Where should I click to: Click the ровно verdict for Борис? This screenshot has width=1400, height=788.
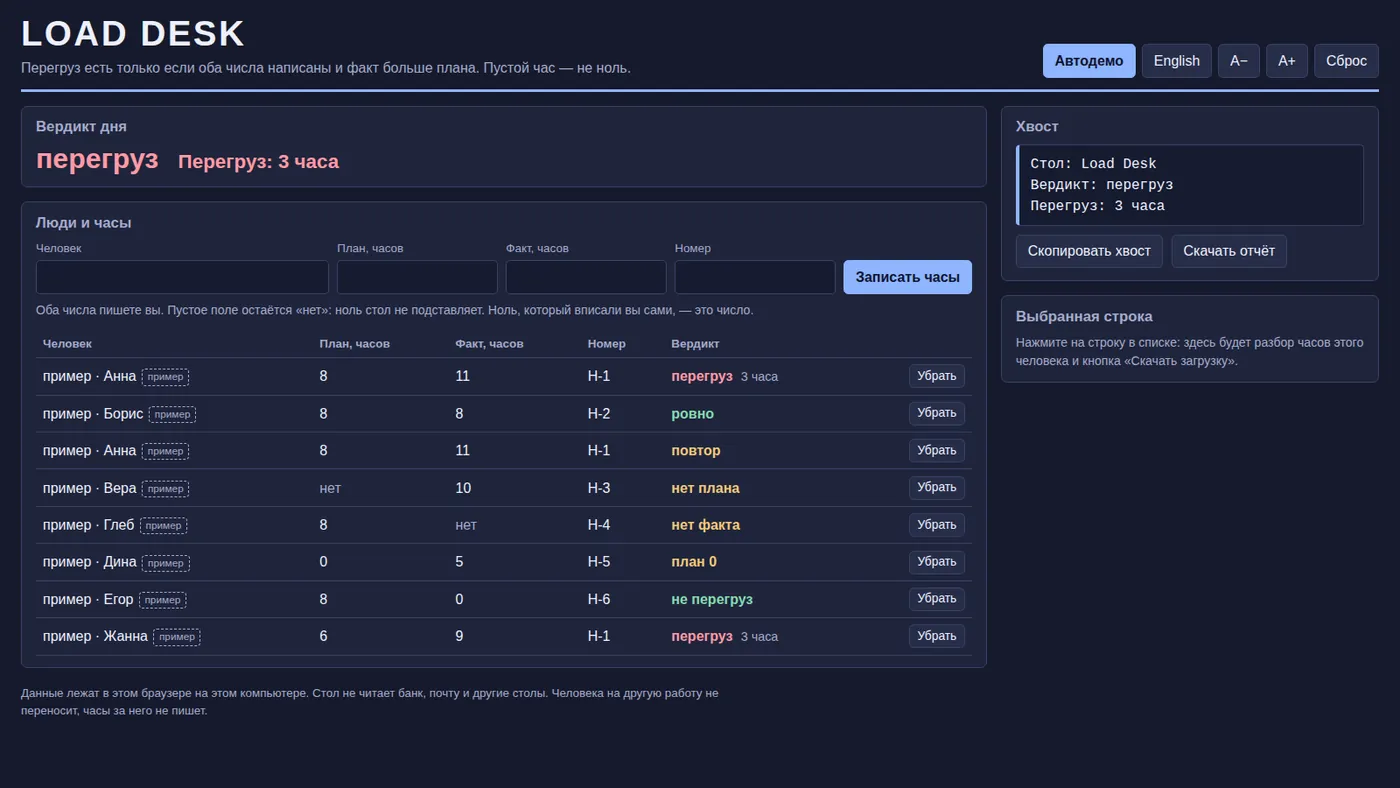coord(693,414)
